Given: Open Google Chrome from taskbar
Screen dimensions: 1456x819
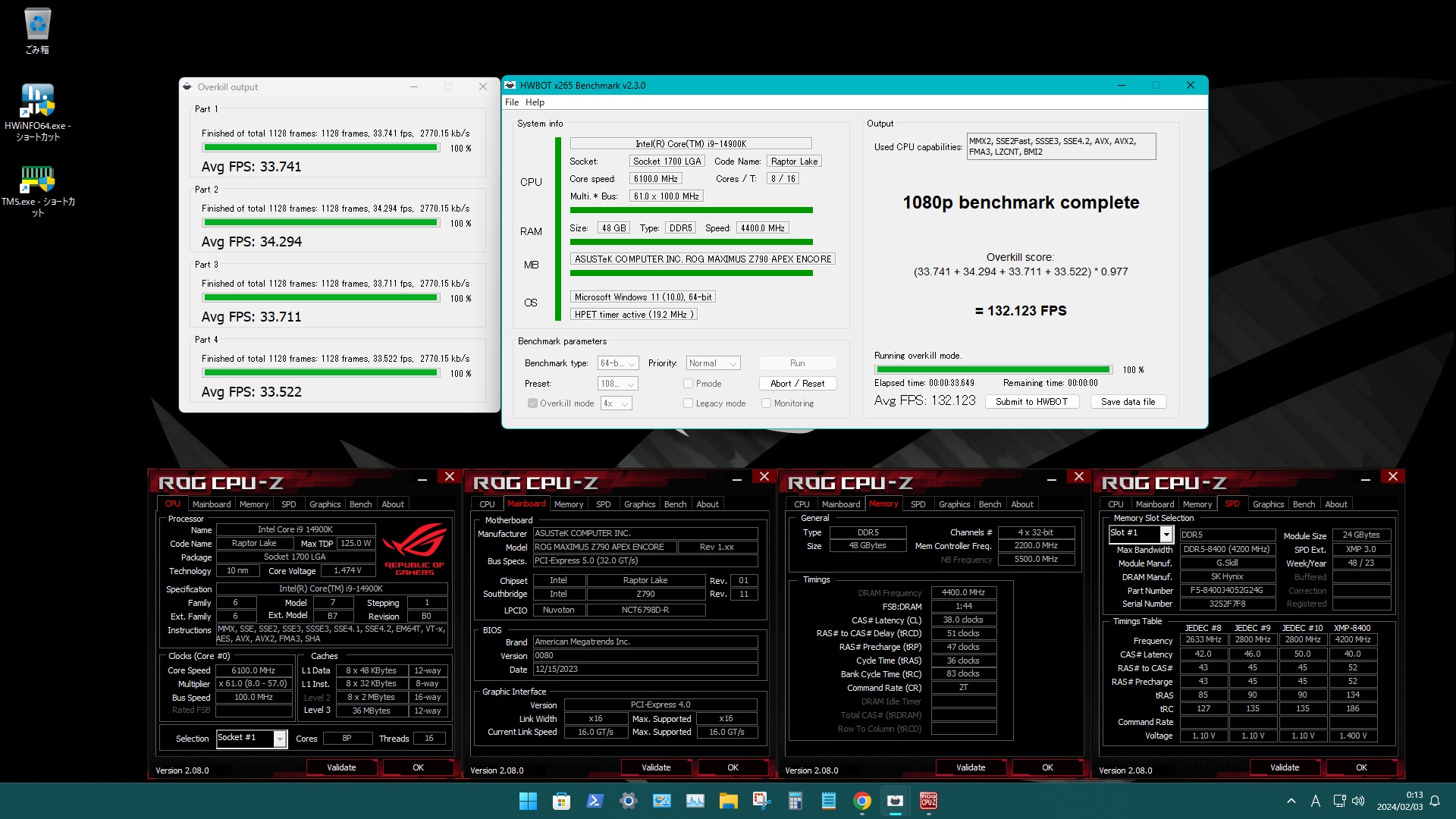Looking at the screenshot, I should point(861,801).
